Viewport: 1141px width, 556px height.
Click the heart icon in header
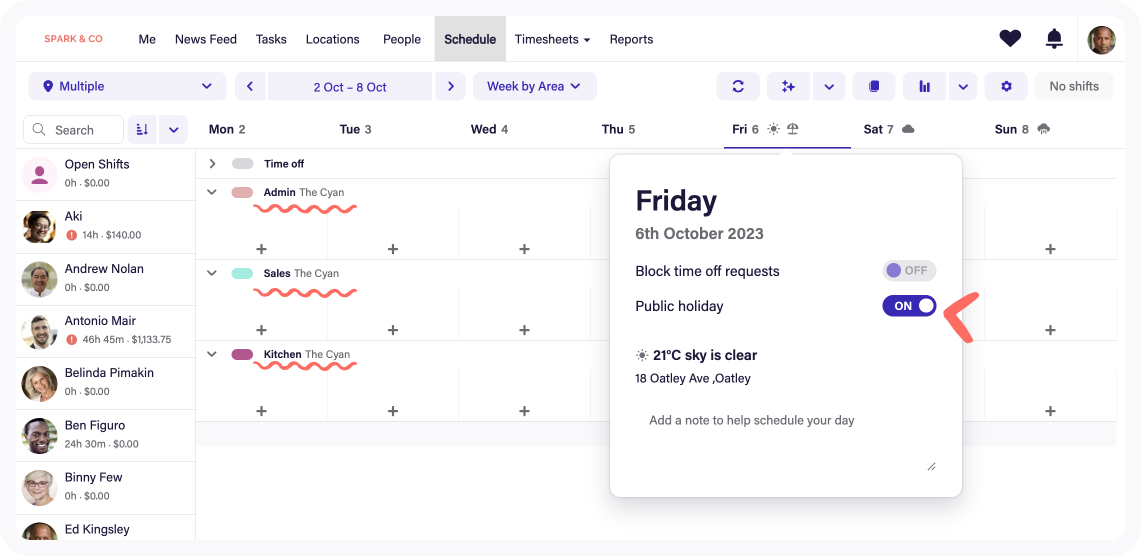coord(1010,39)
